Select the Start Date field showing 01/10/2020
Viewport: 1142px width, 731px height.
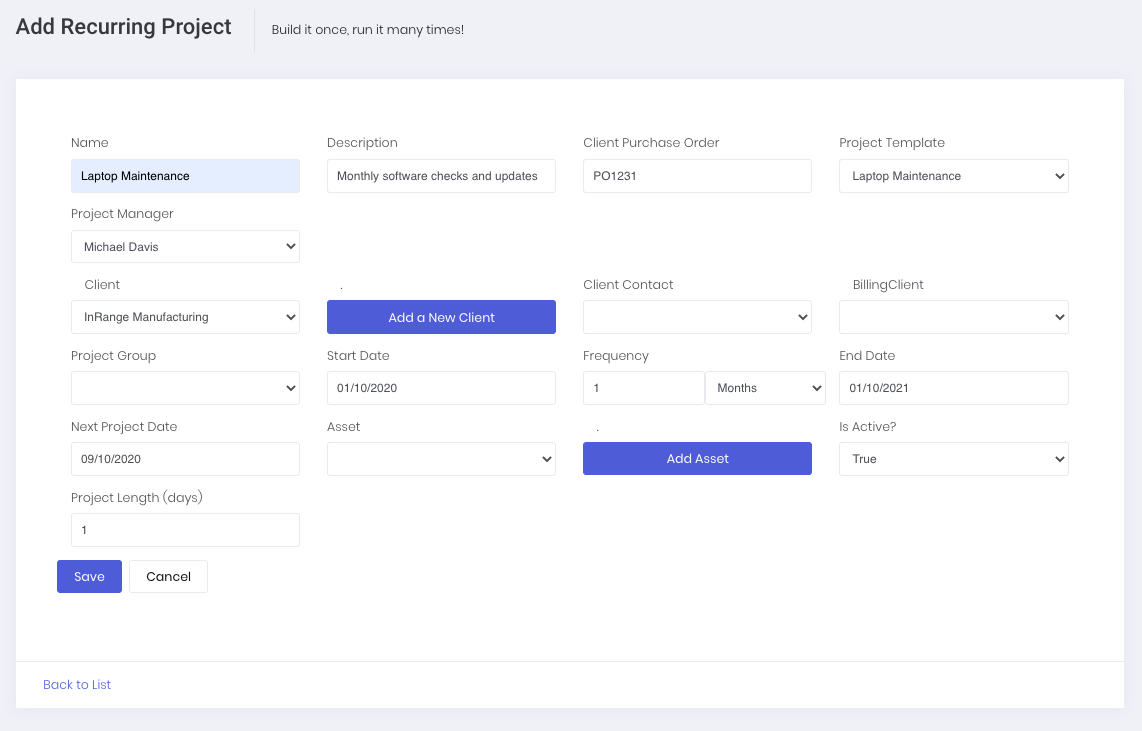tap(441, 388)
